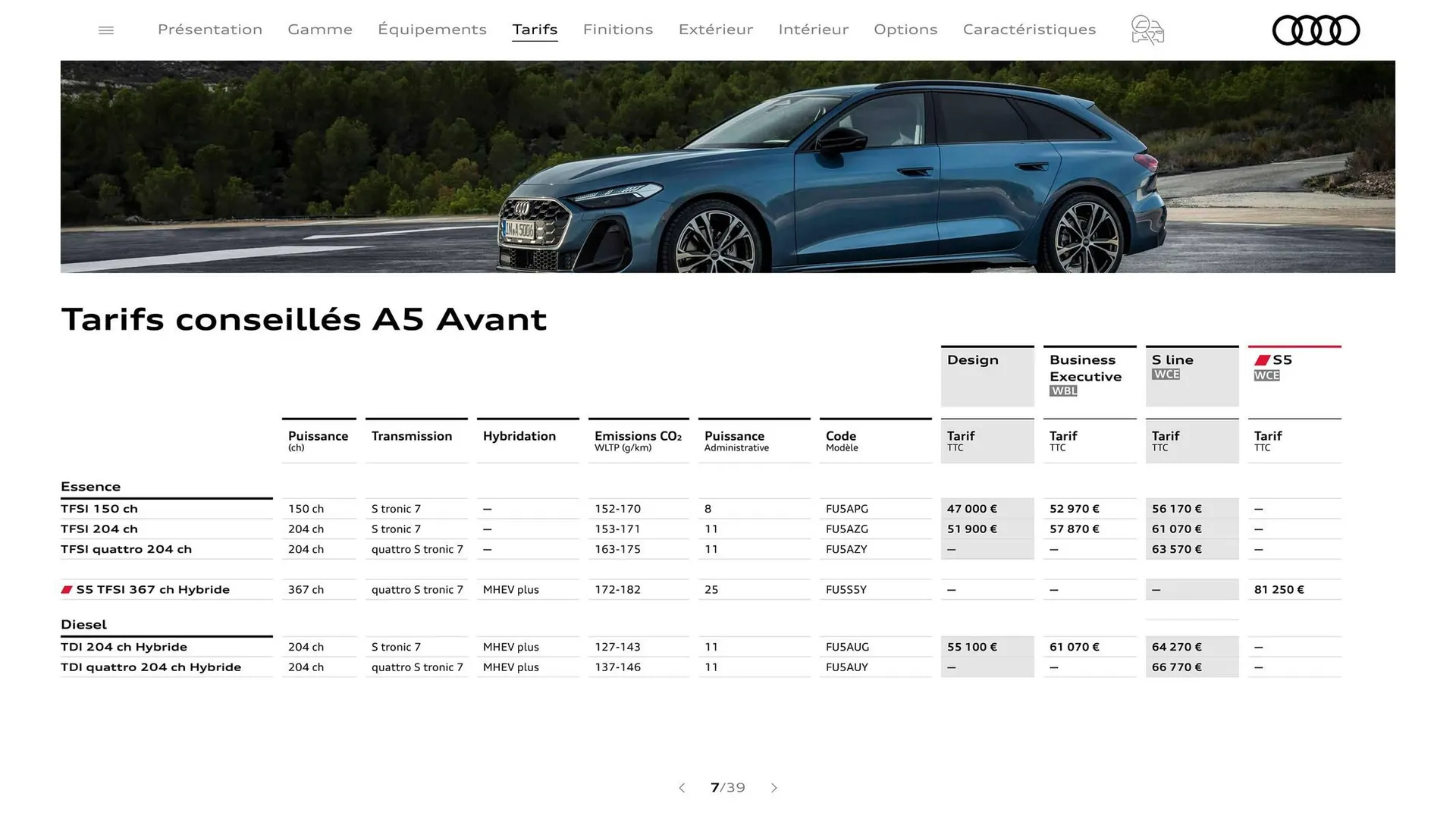The height and width of the screenshot is (819, 1456).
Task: Select the WCE tag under S line
Action: coord(1166,374)
